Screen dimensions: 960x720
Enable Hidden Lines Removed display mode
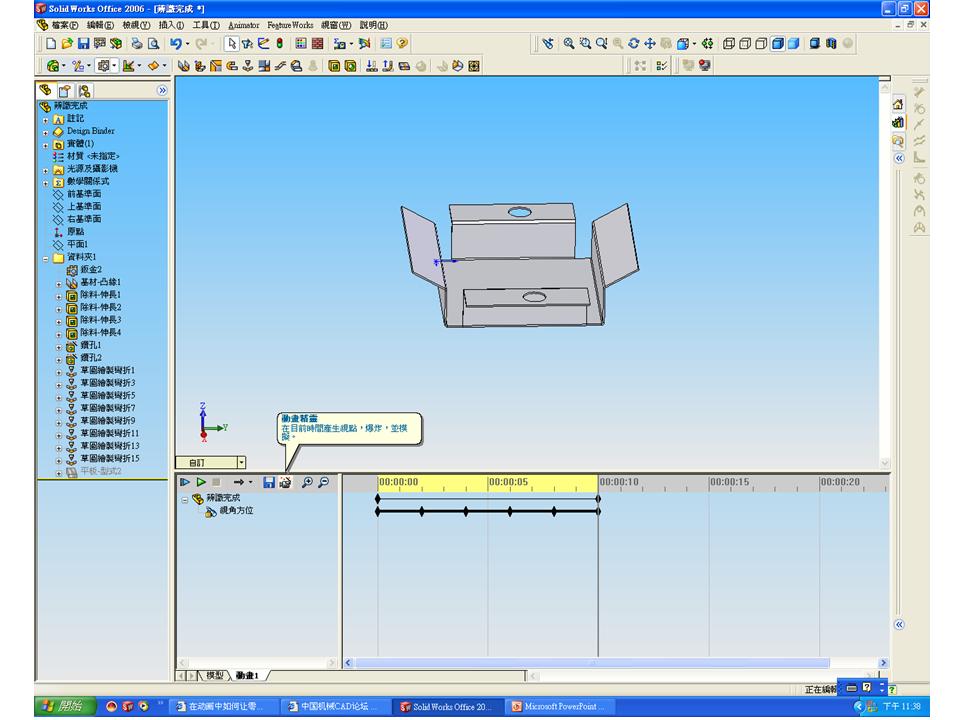[x=761, y=43]
